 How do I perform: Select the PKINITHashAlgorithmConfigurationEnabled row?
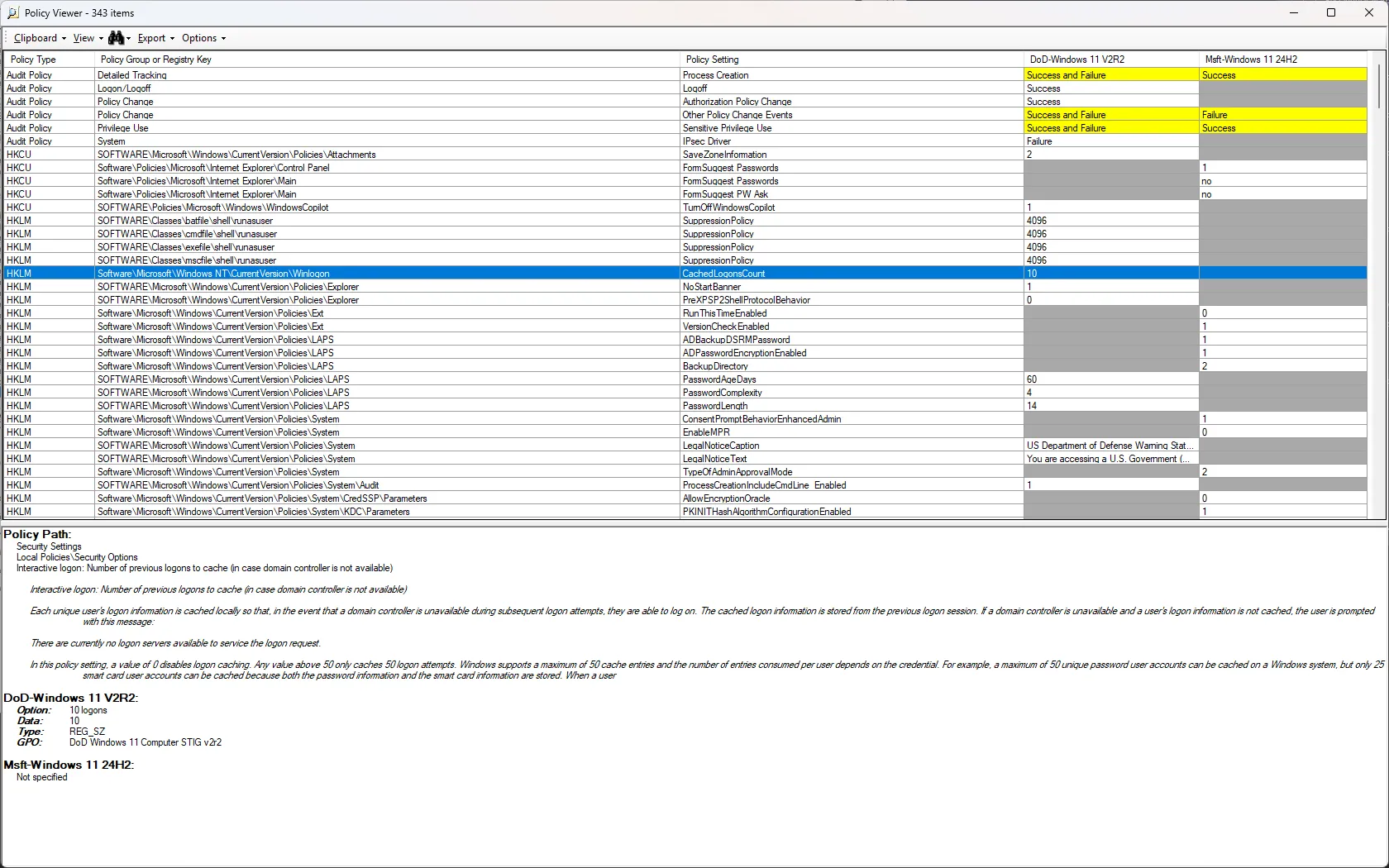[x=685, y=512]
